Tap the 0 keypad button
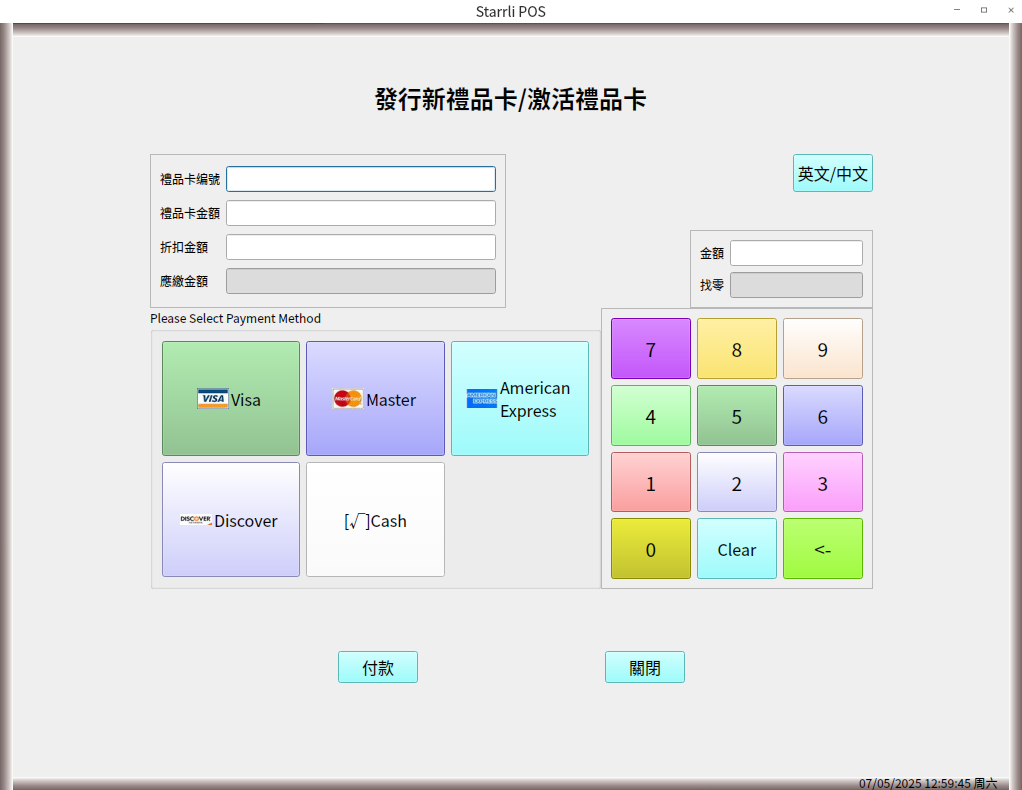This screenshot has width=1022, height=790. pyautogui.click(x=650, y=549)
